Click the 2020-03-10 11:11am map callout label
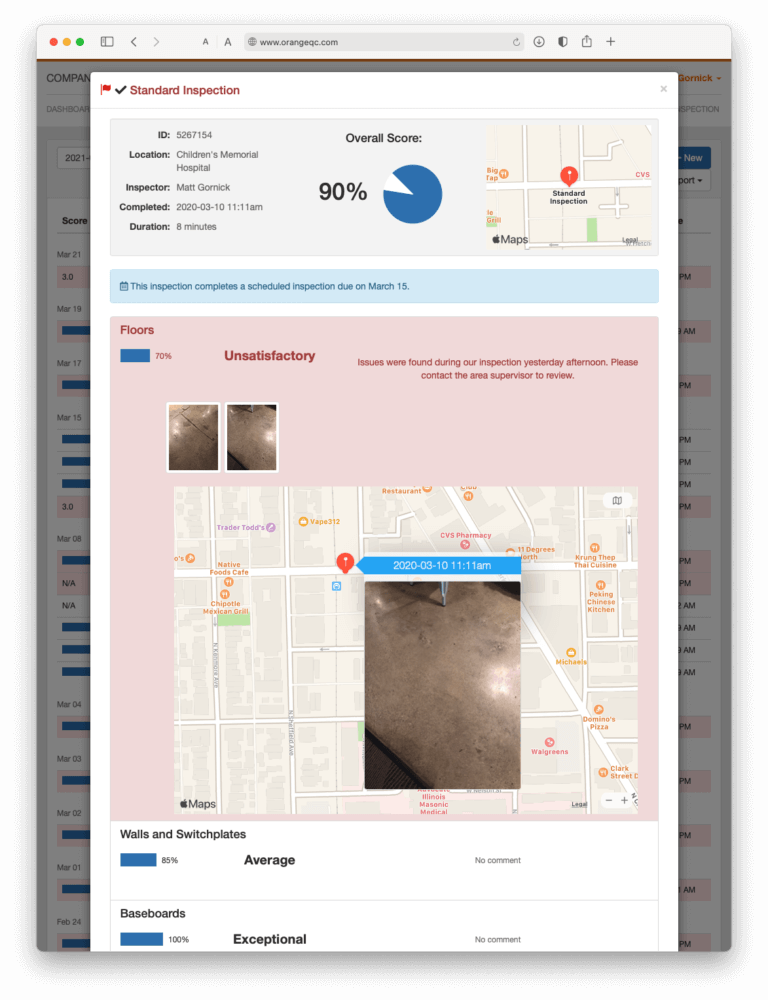Screen dimensions: 768x1000 [442, 566]
